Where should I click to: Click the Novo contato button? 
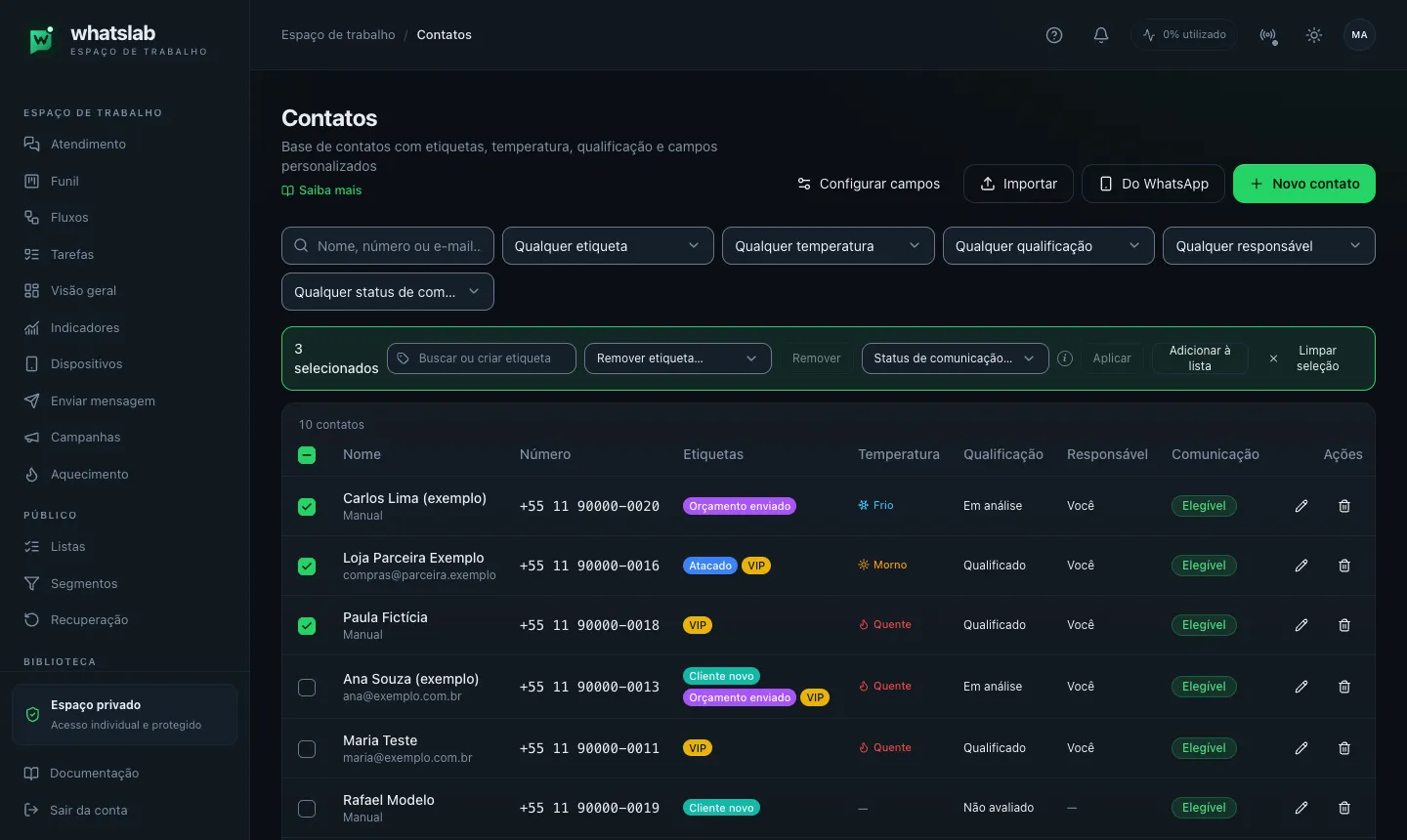pos(1304,184)
